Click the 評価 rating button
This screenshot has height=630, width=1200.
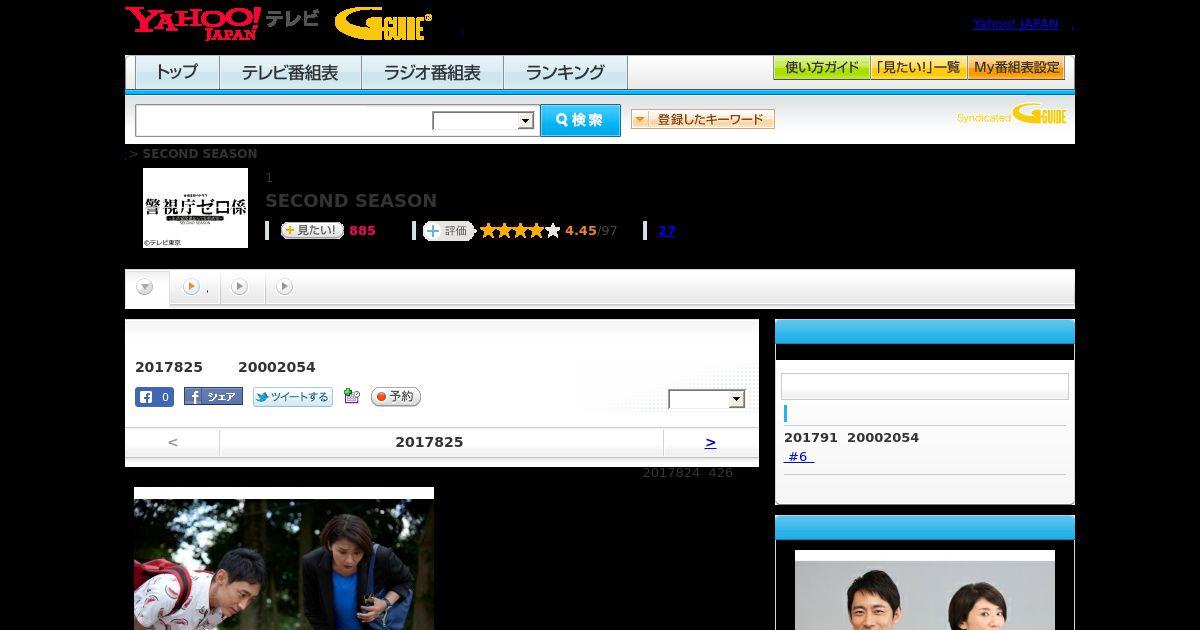click(x=448, y=231)
